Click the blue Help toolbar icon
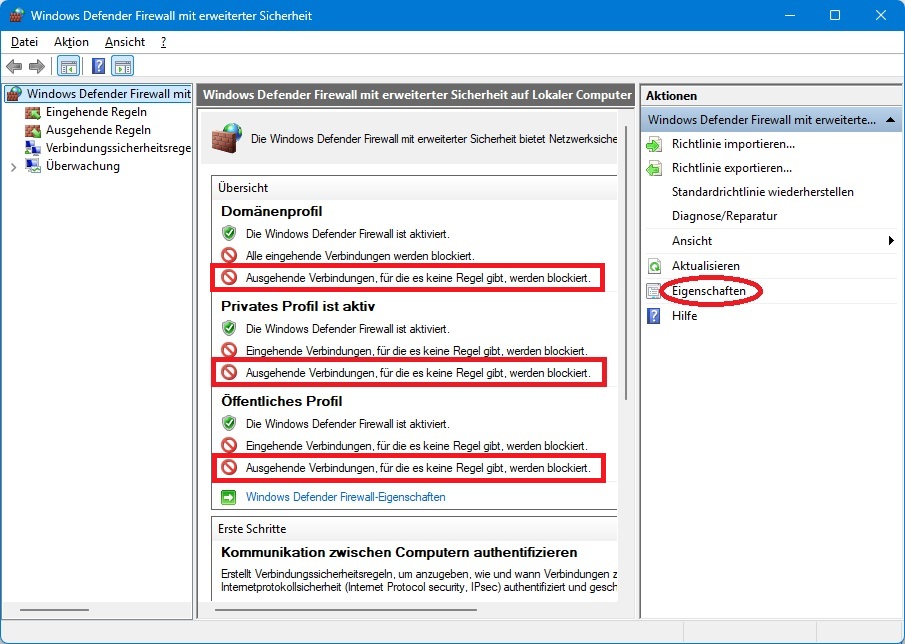Screen dimensions: 905x644 point(99,66)
